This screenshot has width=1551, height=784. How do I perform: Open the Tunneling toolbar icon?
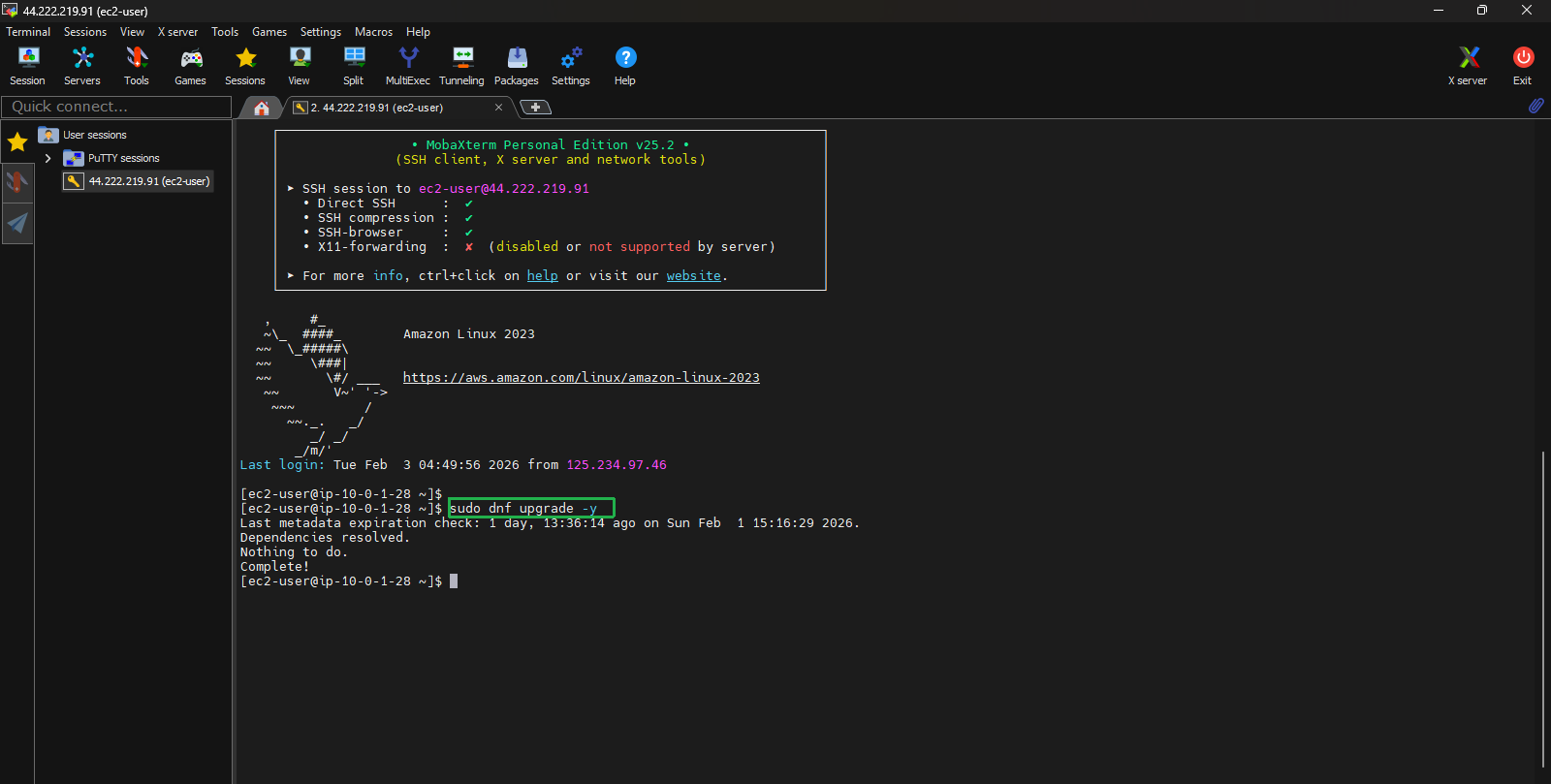tap(462, 66)
